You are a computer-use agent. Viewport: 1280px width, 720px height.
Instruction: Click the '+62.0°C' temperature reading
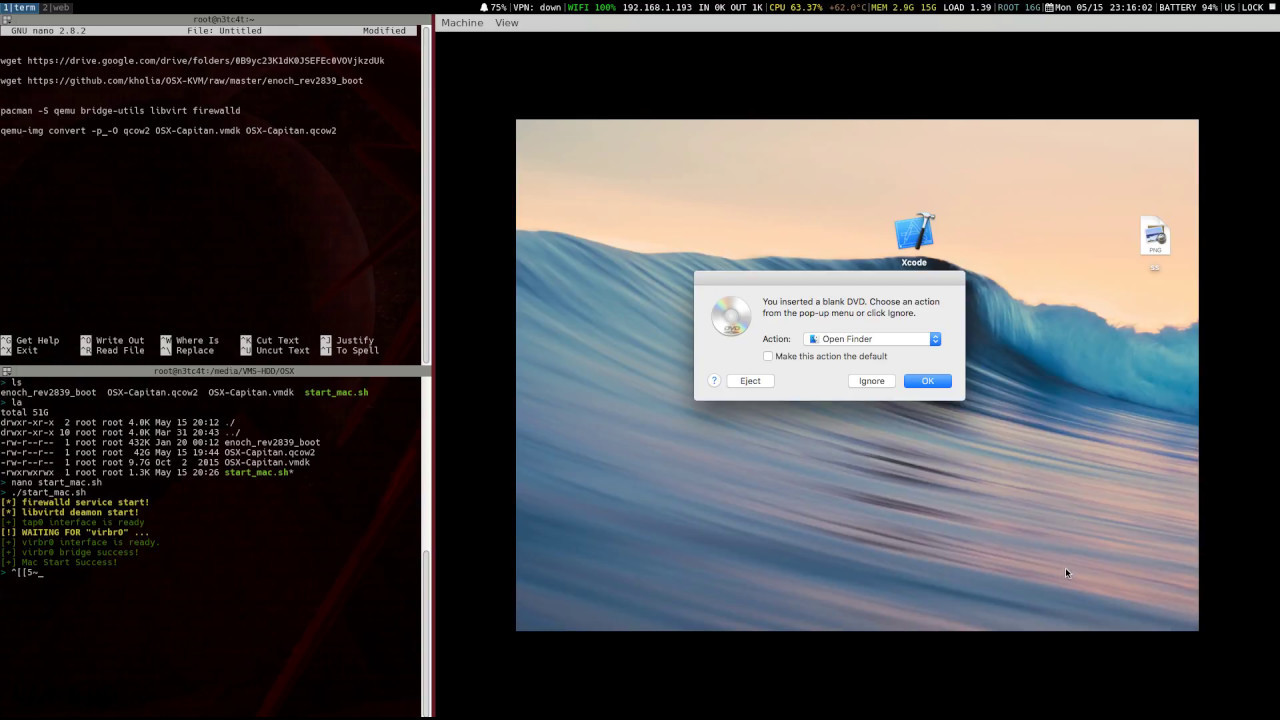pyautogui.click(x=846, y=7)
